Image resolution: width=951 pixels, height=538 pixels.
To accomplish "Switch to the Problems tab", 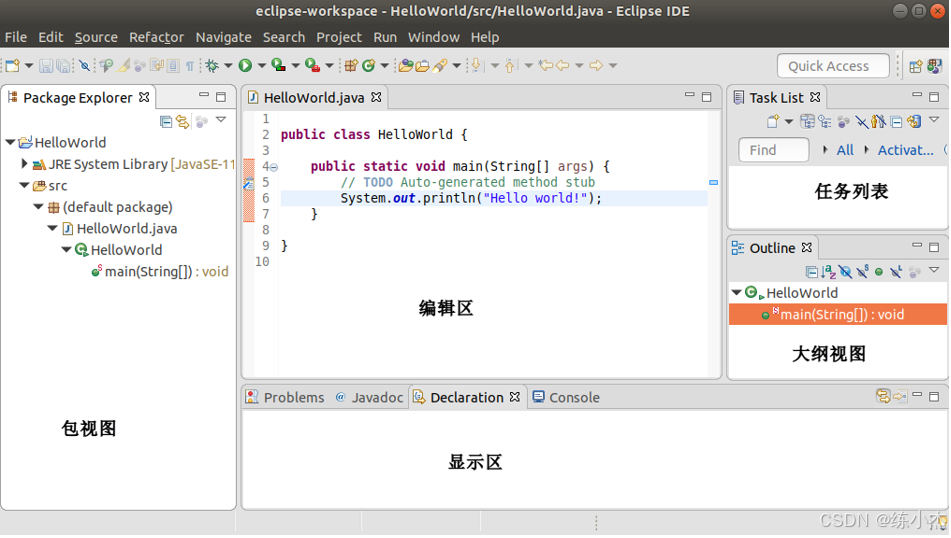I will 285,398.
